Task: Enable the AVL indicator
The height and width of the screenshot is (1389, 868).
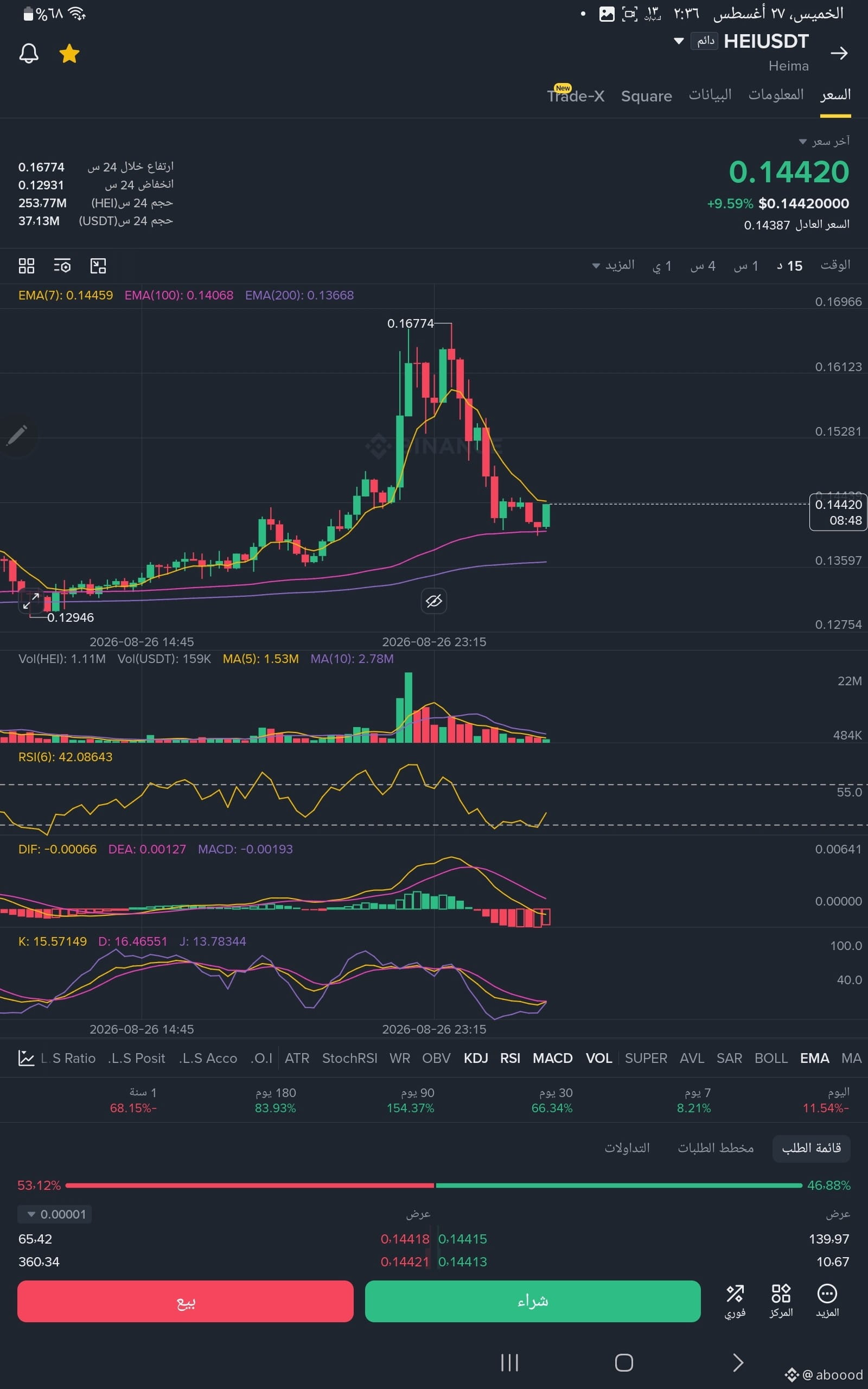Action: (x=692, y=1058)
